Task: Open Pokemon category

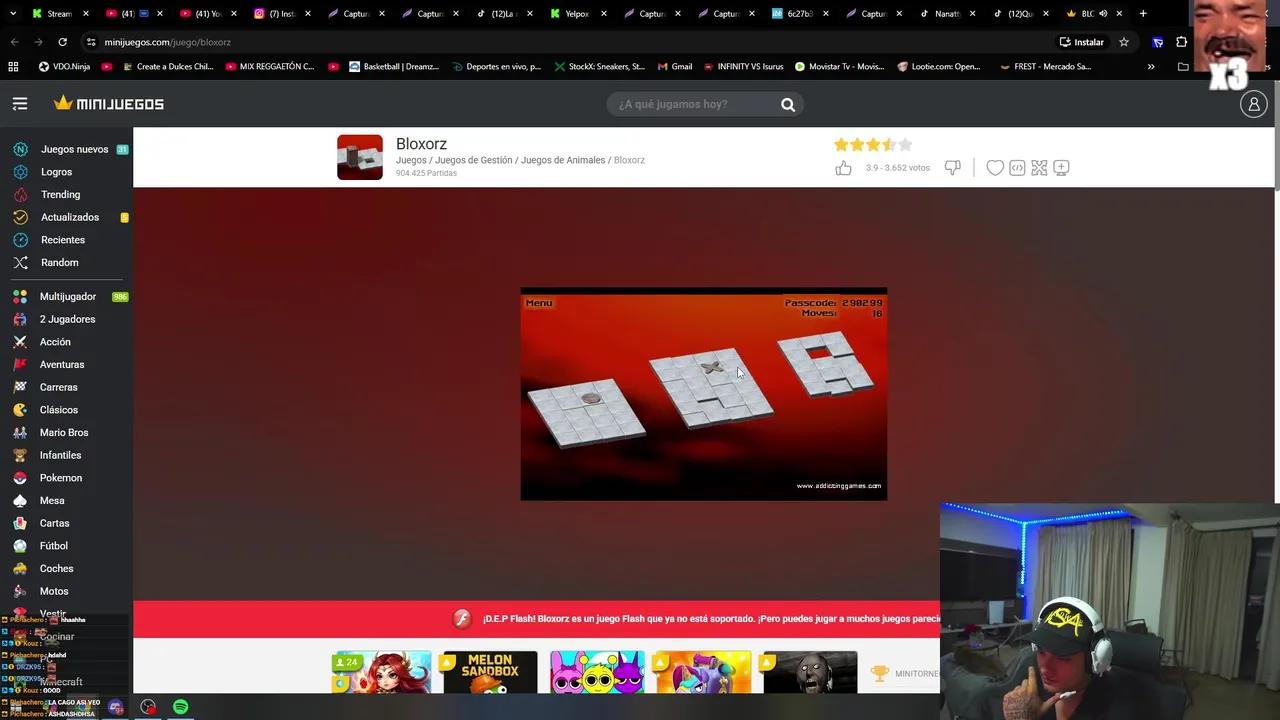Action: [x=60, y=478]
